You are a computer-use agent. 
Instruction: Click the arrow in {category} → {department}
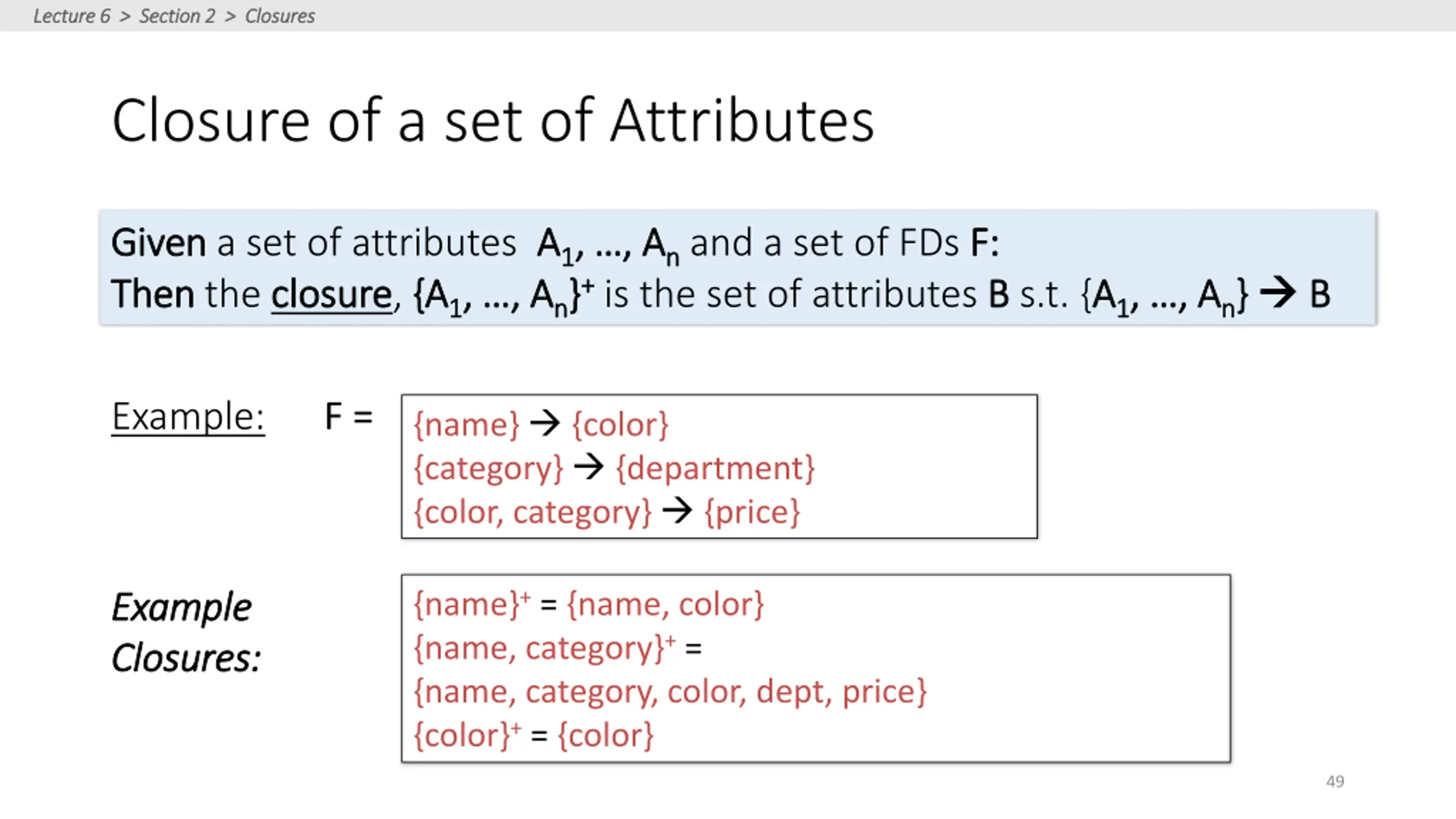[x=589, y=468]
